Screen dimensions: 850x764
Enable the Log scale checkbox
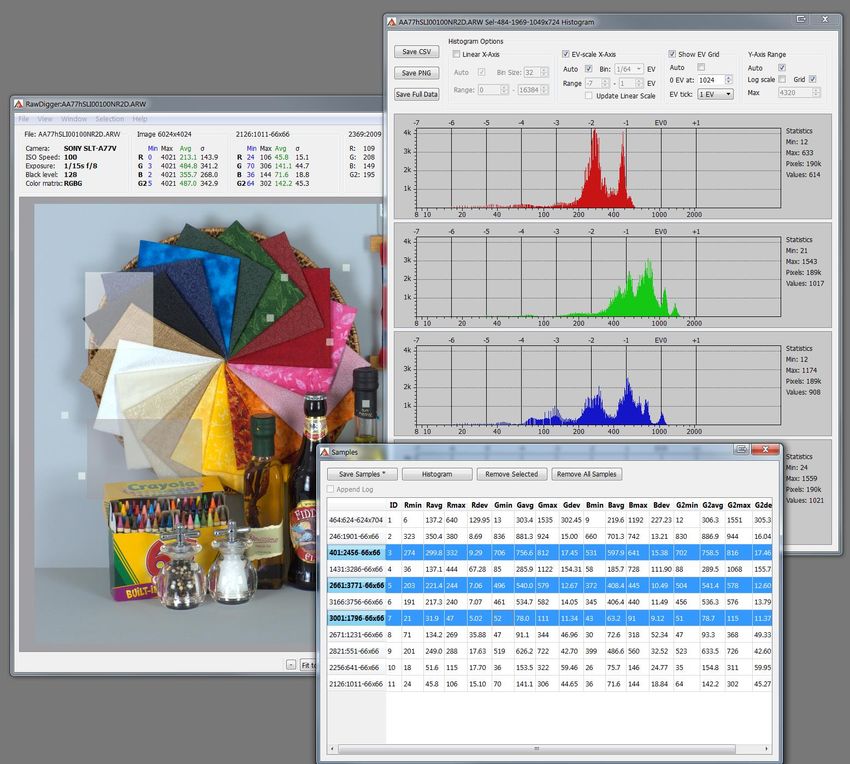[782, 79]
